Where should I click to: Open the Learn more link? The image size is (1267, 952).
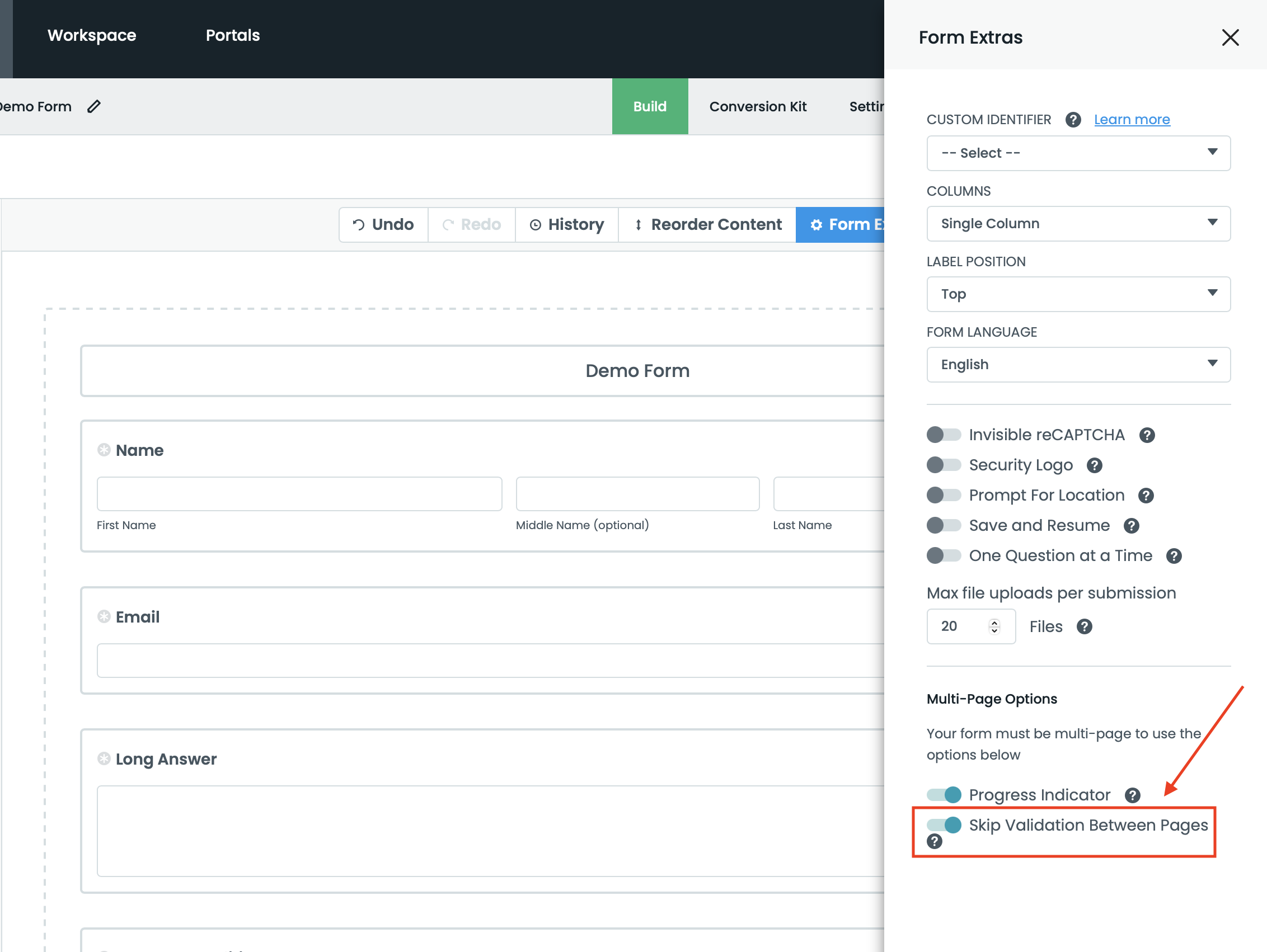[1131, 120]
